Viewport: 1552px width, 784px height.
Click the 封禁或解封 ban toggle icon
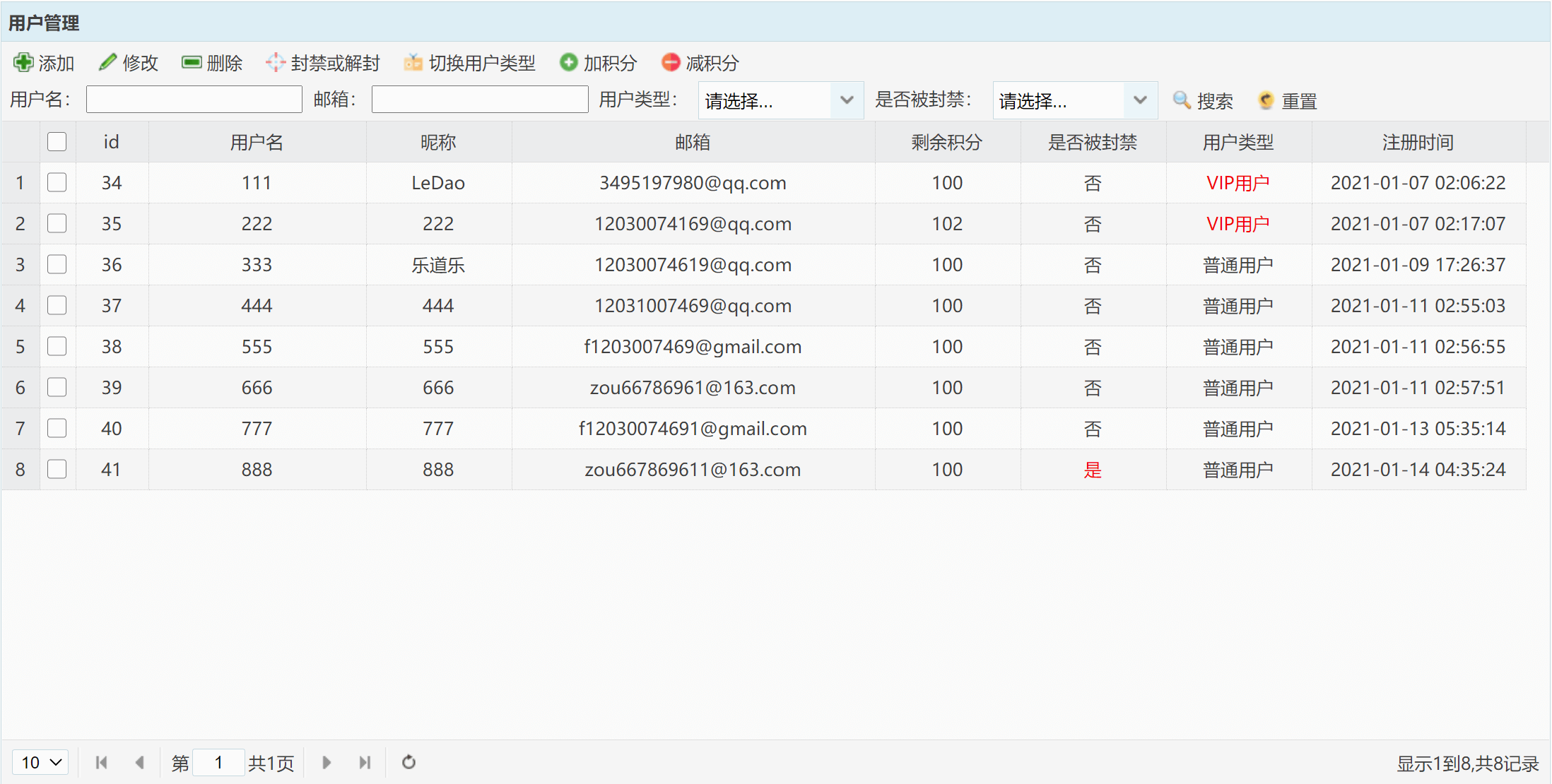pyautogui.click(x=275, y=63)
